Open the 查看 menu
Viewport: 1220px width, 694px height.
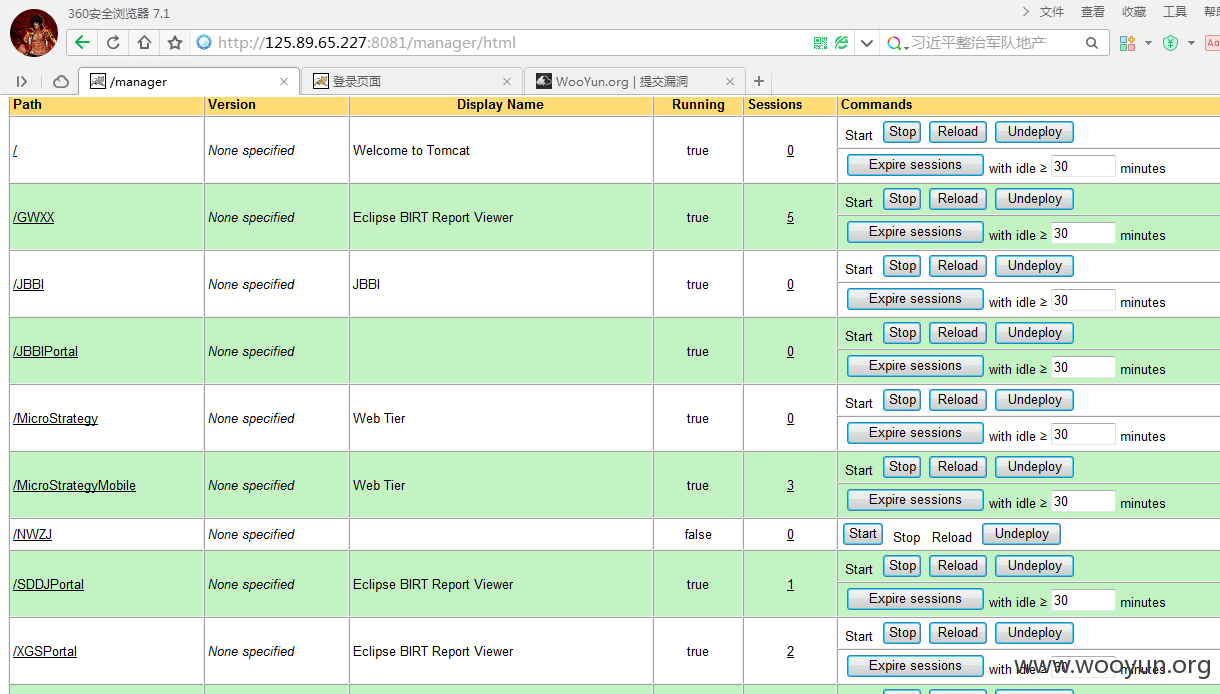point(1093,12)
